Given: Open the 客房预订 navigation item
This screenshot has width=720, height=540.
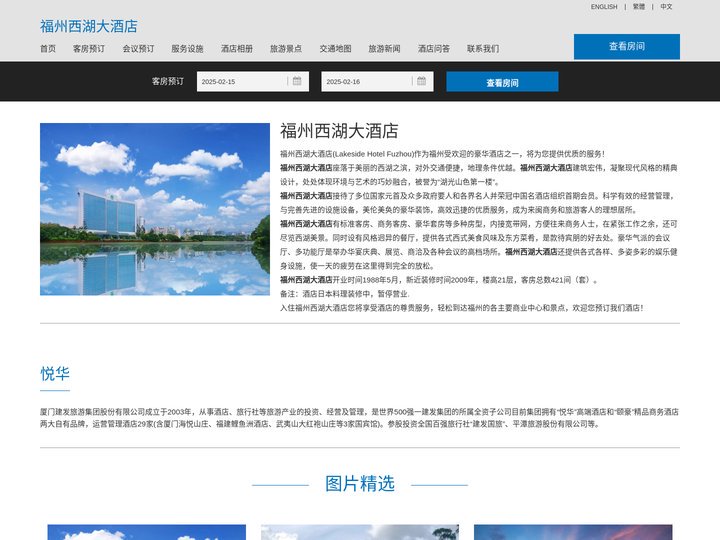Looking at the screenshot, I should click(x=89, y=49).
